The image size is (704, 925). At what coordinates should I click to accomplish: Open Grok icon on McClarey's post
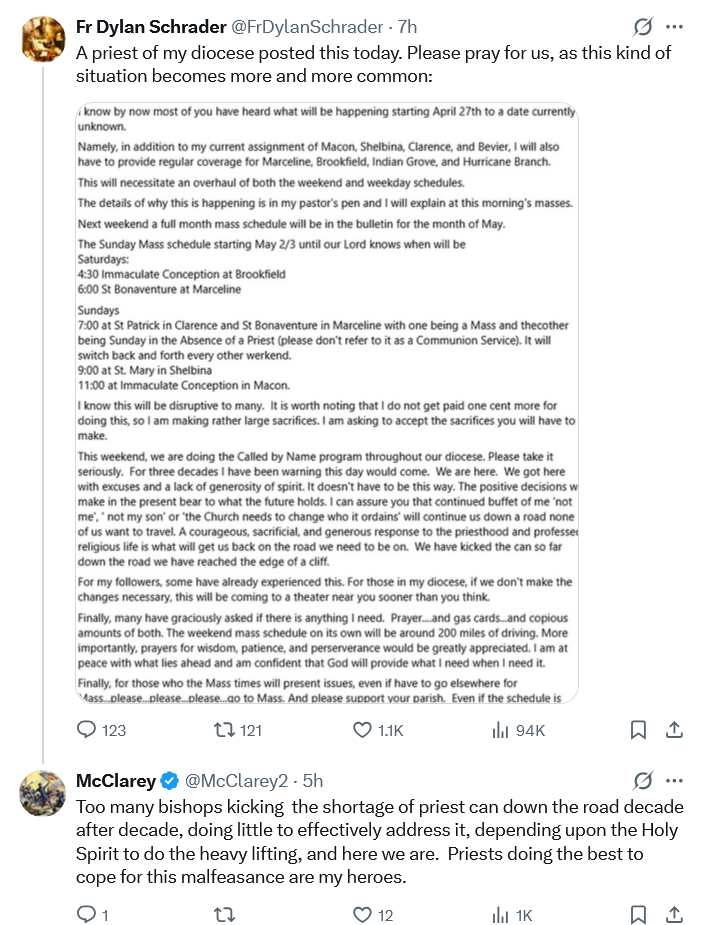coord(643,780)
